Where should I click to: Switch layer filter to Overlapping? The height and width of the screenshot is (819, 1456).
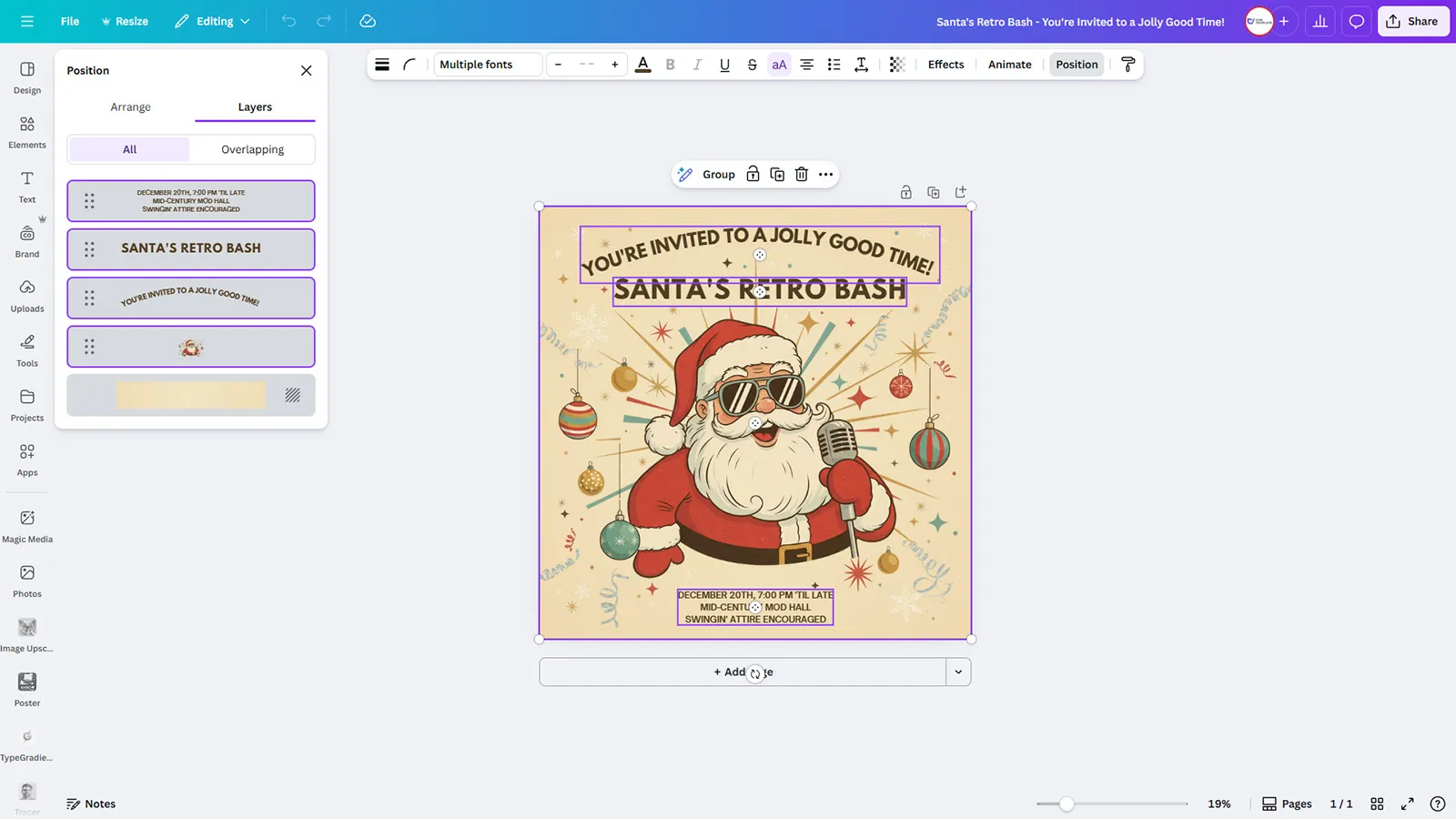tap(252, 149)
